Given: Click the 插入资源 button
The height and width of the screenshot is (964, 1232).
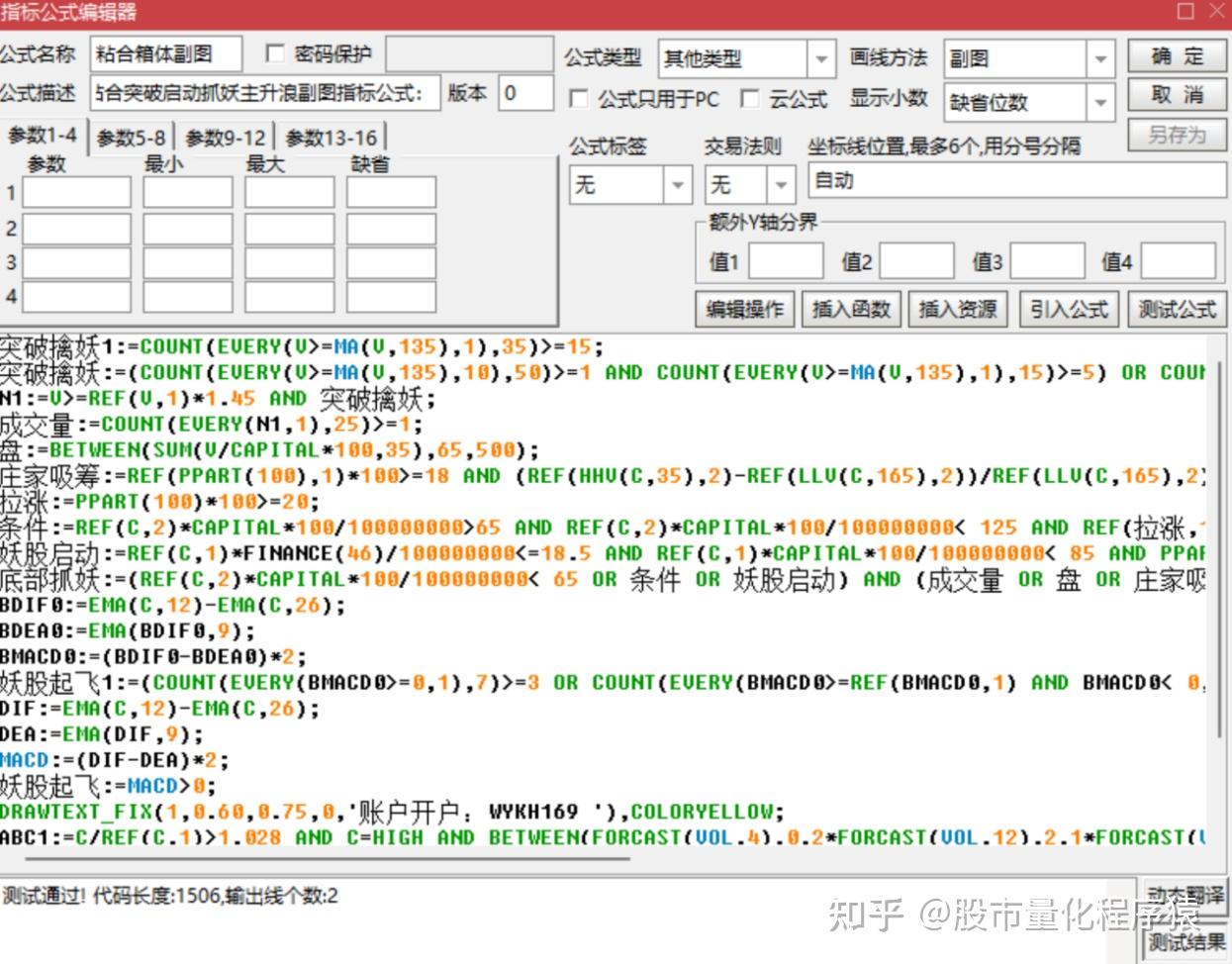Looking at the screenshot, I should click(958, 310).
